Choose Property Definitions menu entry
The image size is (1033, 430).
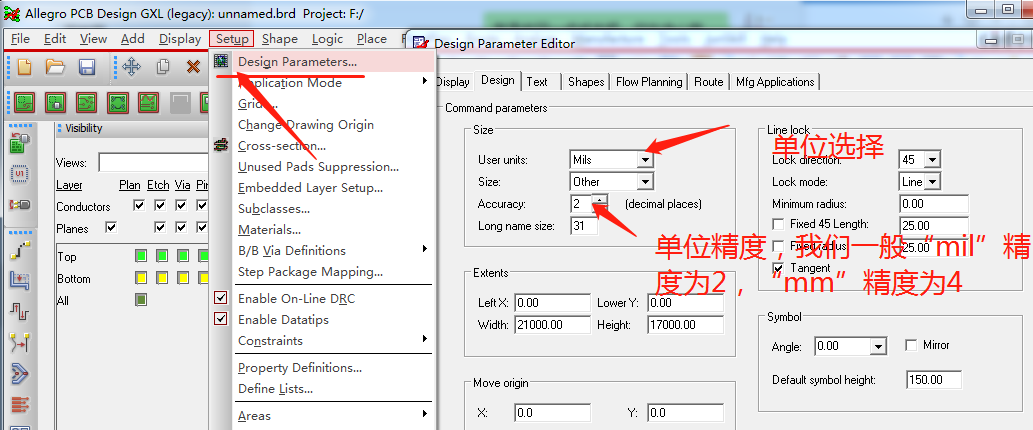coord(300,367)
